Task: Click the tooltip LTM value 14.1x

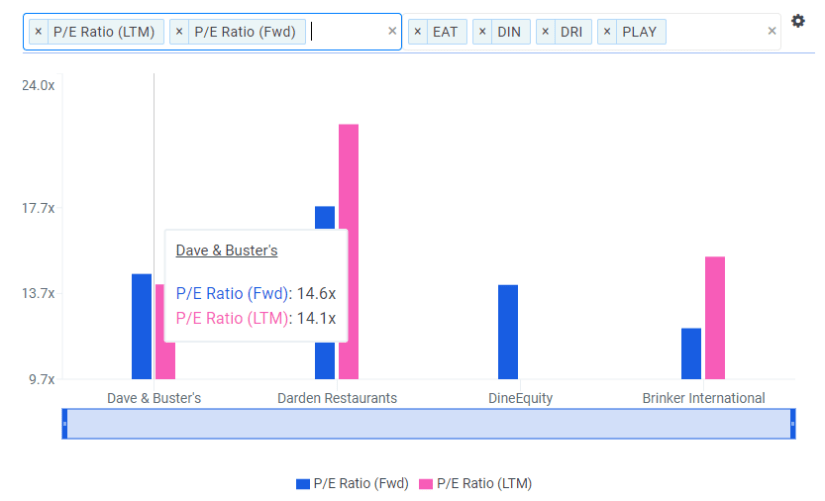Action: [x=316, y=318]
